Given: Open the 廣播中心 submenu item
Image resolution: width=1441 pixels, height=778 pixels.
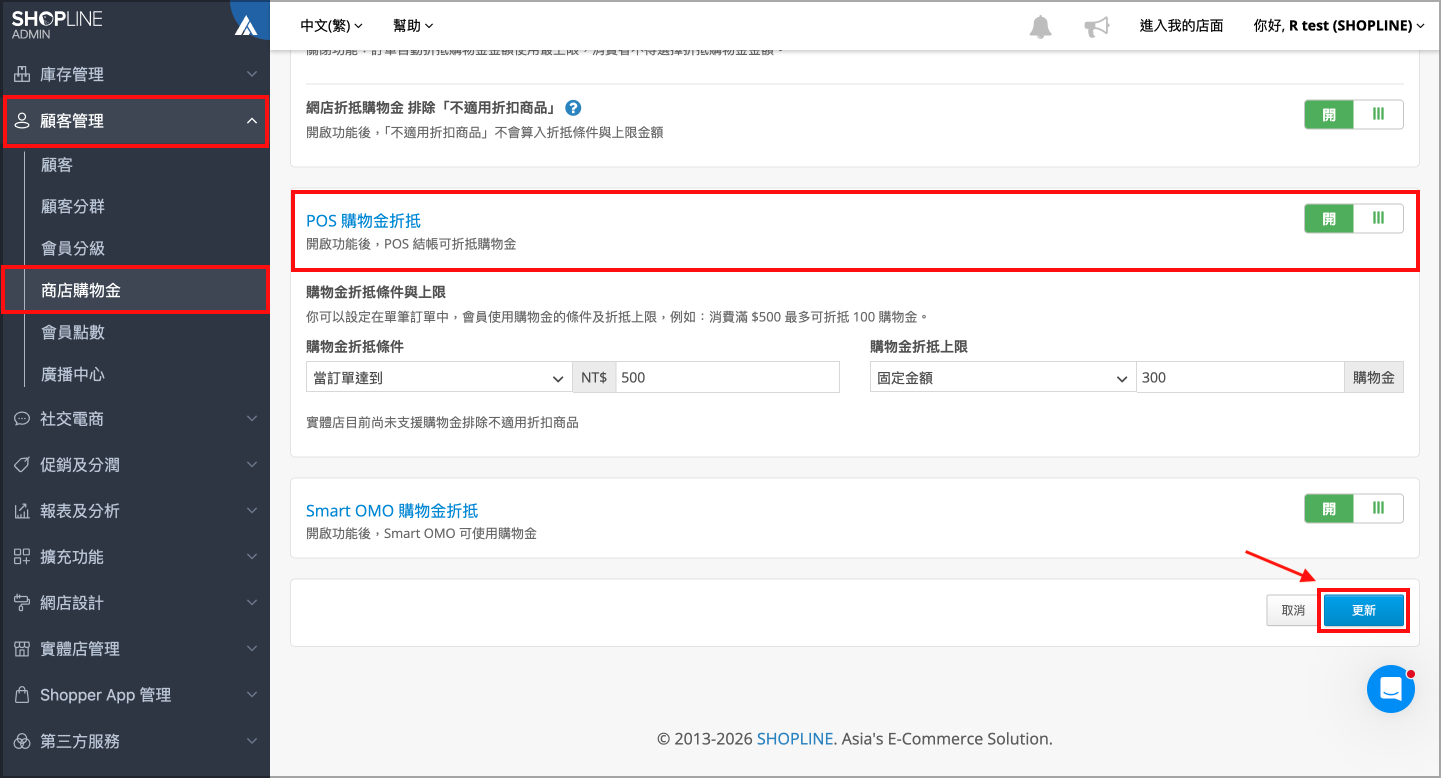Looking at the screenshot, I should click(x=73, y=374).
